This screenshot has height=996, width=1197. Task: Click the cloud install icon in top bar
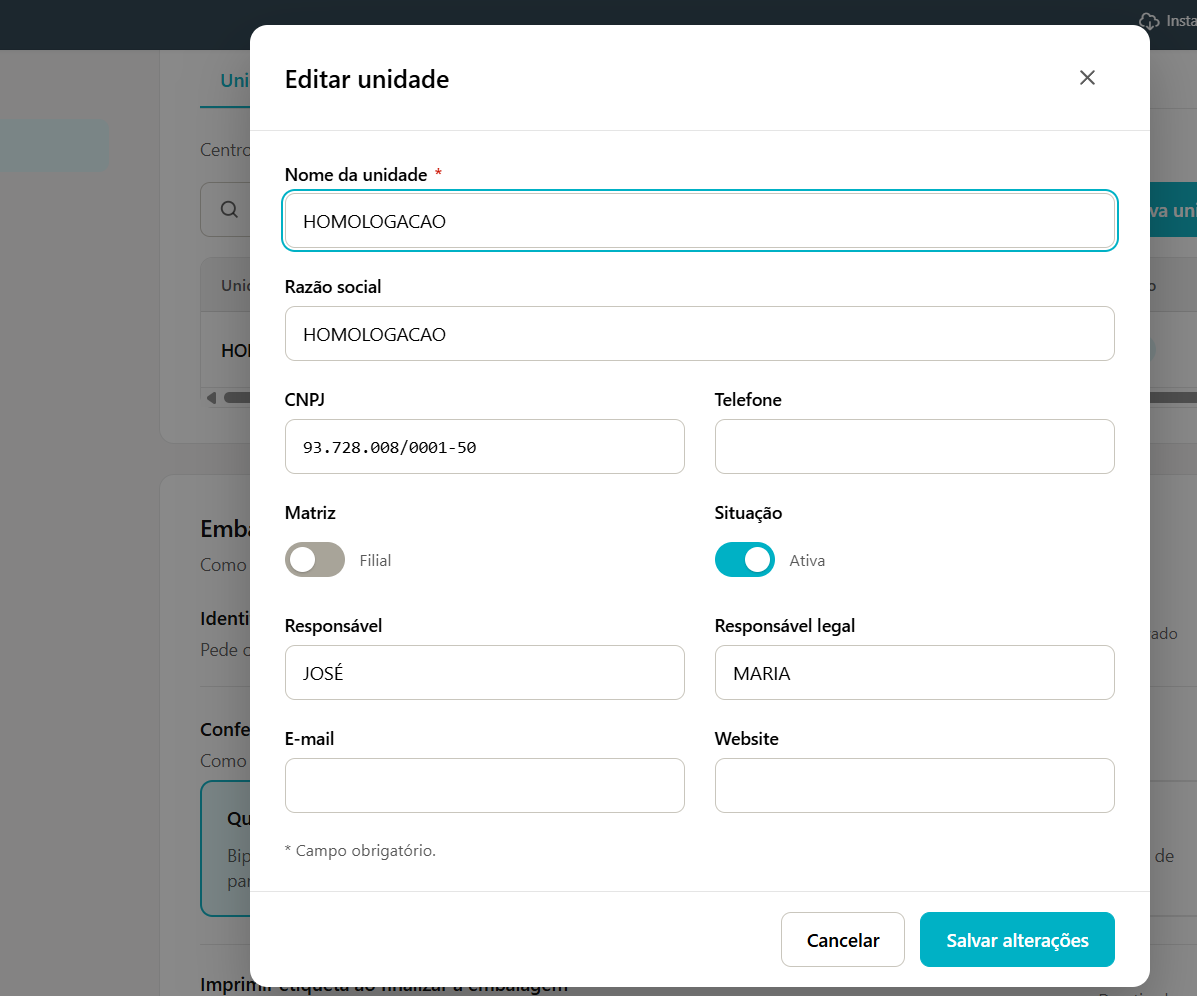tap(1149, 21)
